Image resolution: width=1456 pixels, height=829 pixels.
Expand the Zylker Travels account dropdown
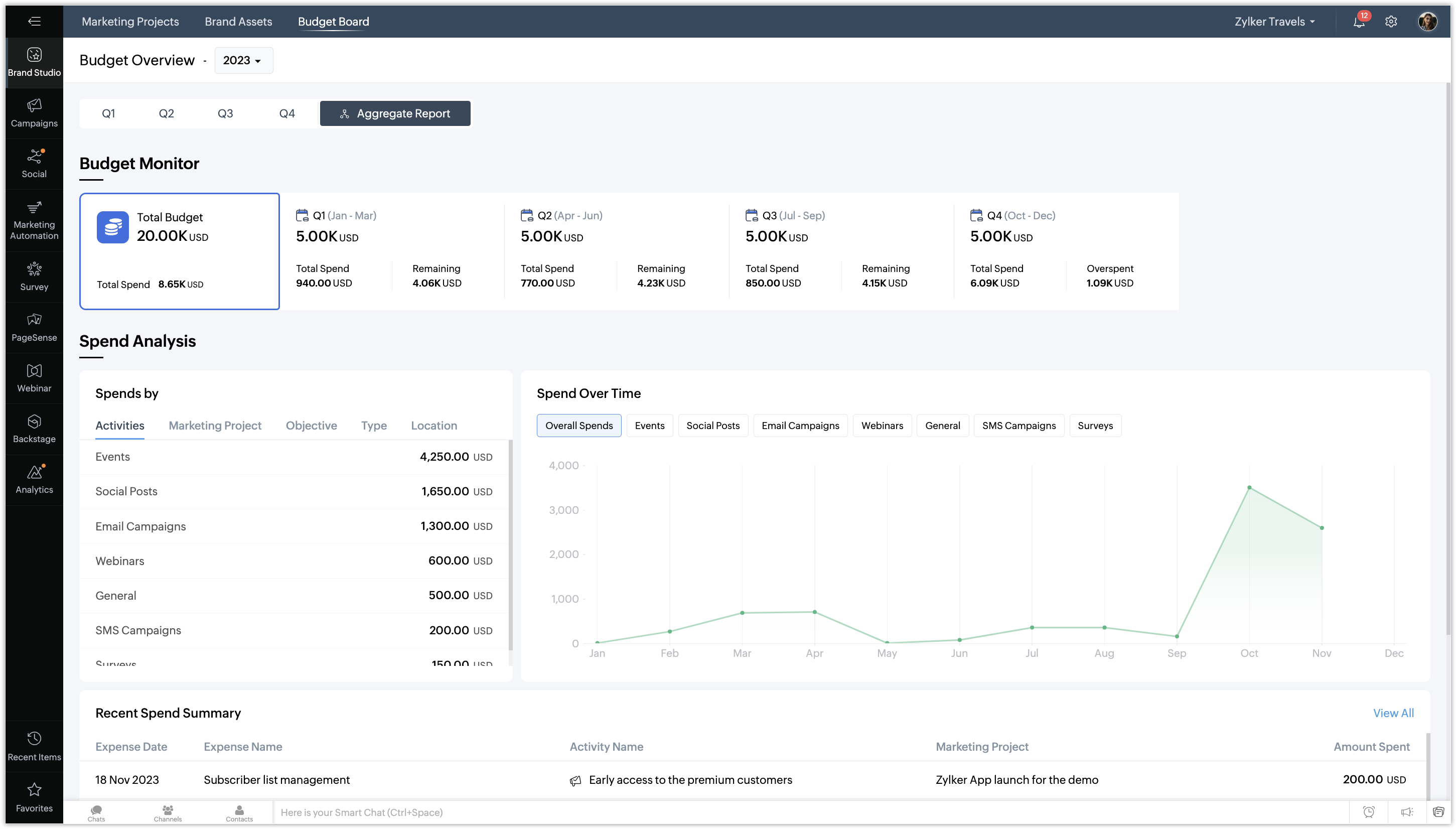click(x=1275, y=22)
